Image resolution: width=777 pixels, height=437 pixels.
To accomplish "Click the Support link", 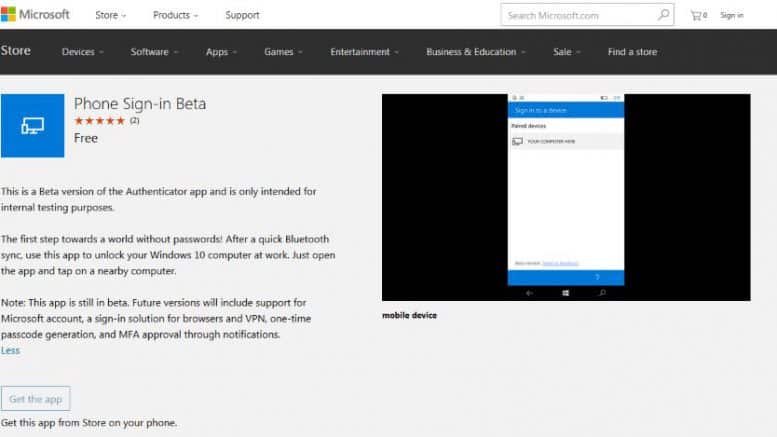I will point(242,15).
